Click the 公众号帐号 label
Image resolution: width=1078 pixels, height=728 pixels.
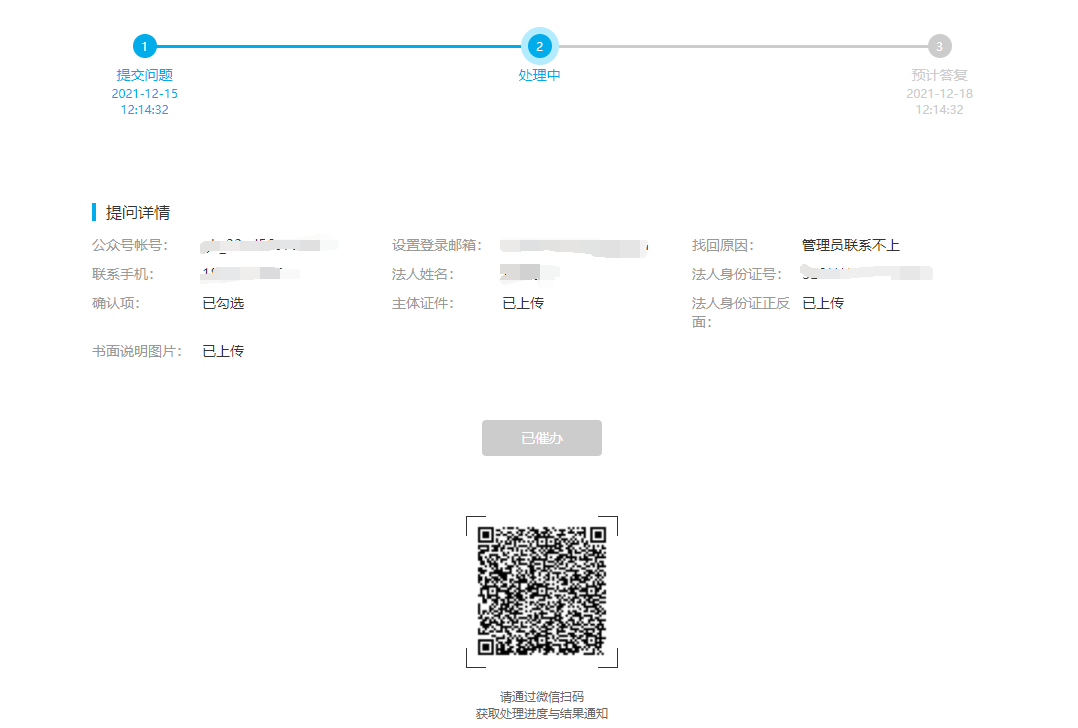point(130,245)
